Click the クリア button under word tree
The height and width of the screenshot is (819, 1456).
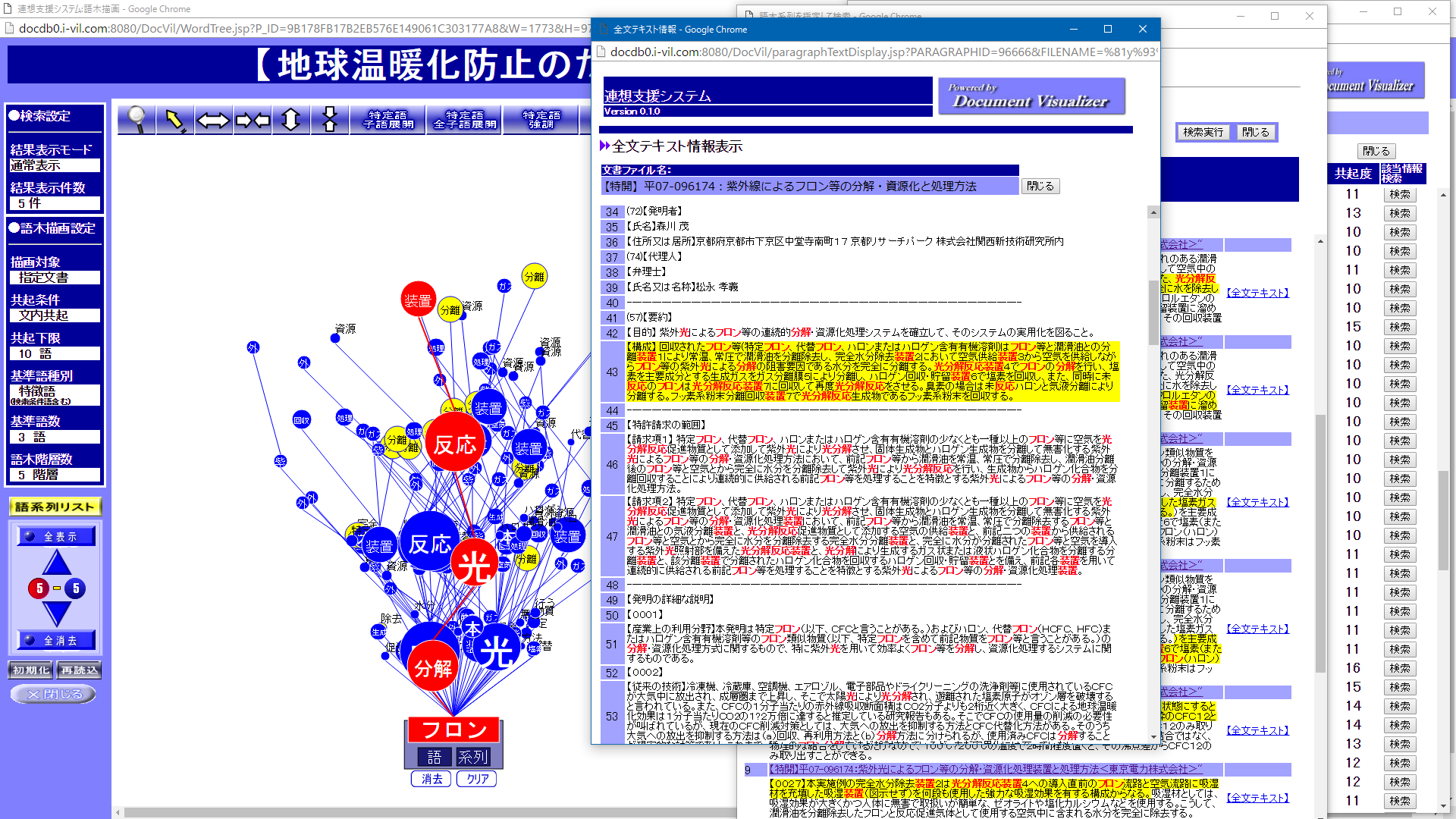[477, 779]
